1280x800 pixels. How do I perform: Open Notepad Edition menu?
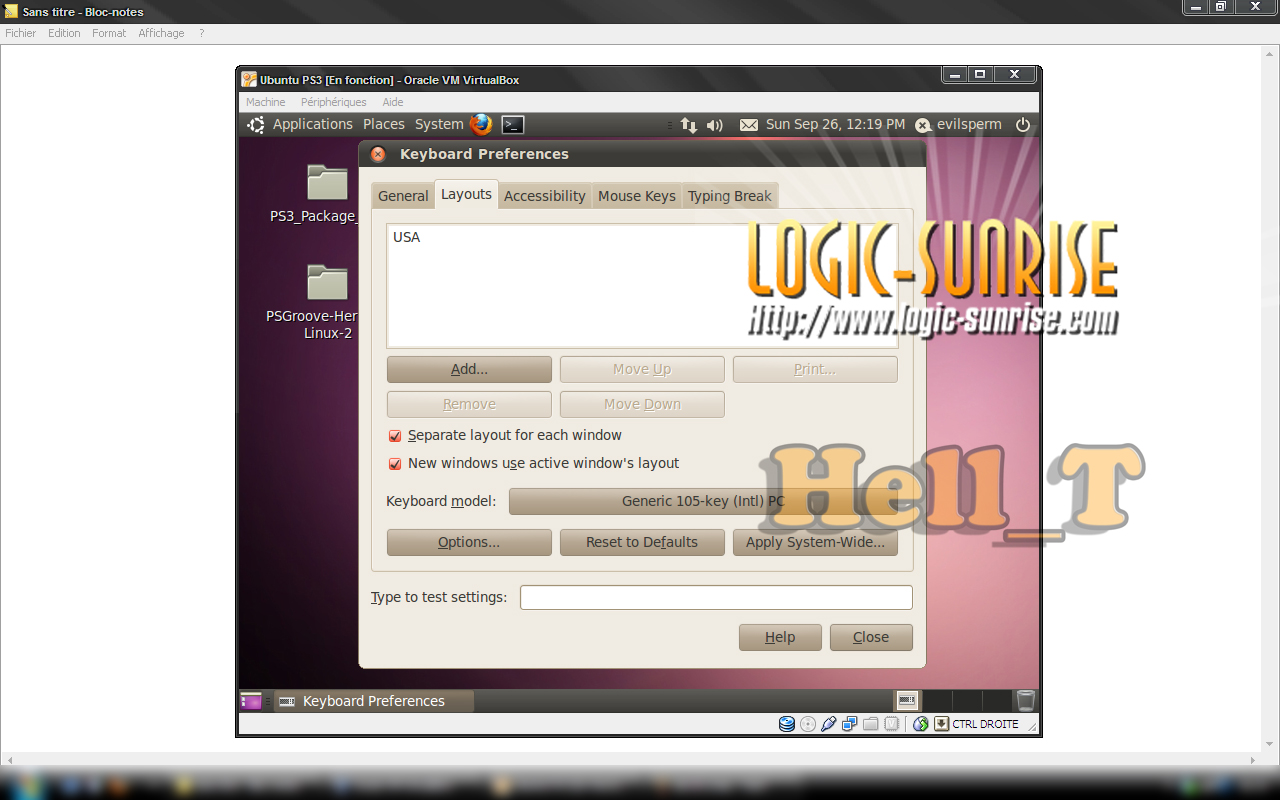64,33
